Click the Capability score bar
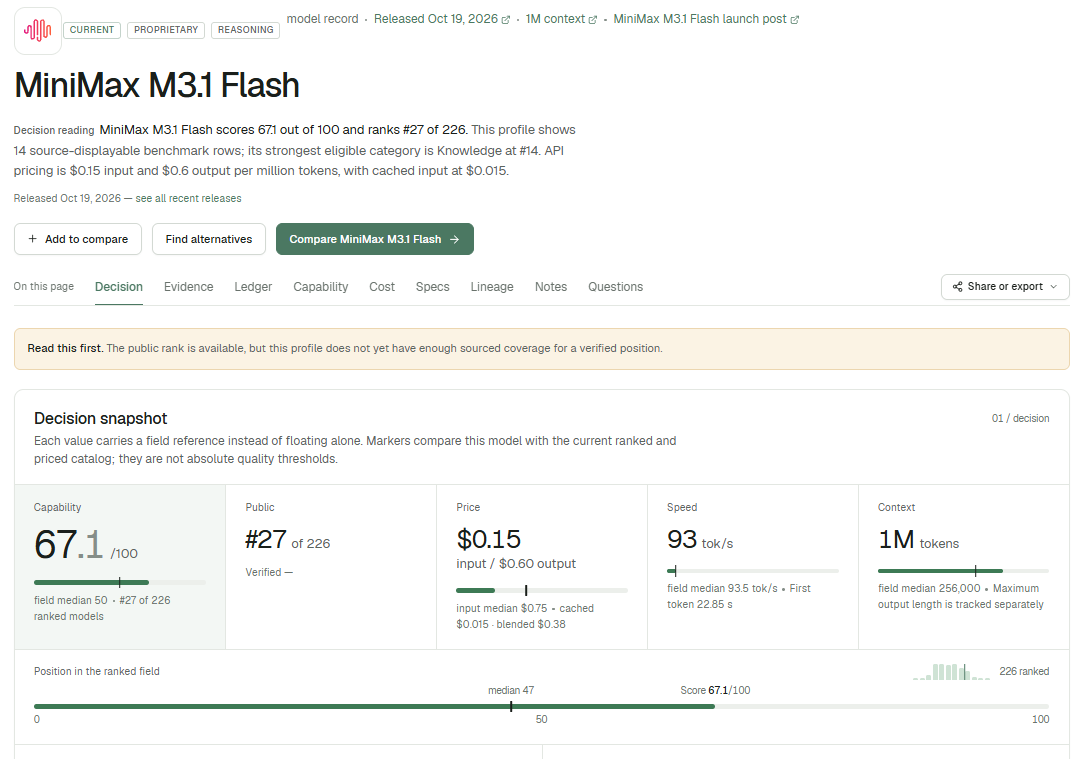This screenshot has width=1077, height=759. 120,582
